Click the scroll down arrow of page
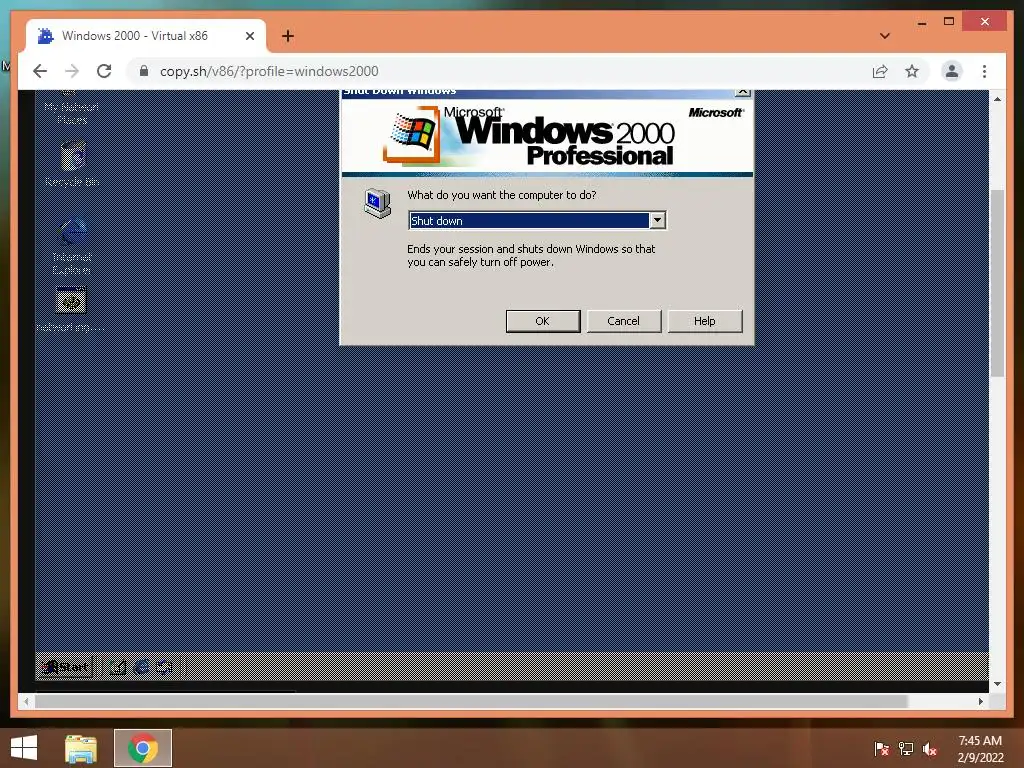Viewport: 1024px width, 768px height. pos(997,684)
